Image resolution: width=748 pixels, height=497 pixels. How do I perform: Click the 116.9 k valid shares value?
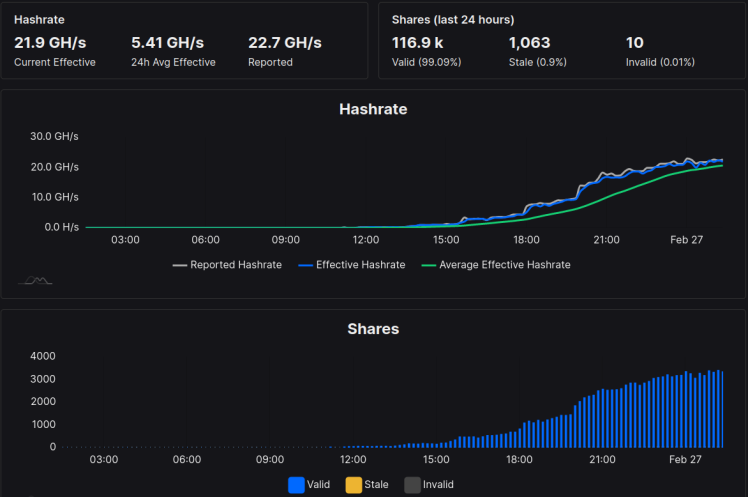[x=417, y=43]
